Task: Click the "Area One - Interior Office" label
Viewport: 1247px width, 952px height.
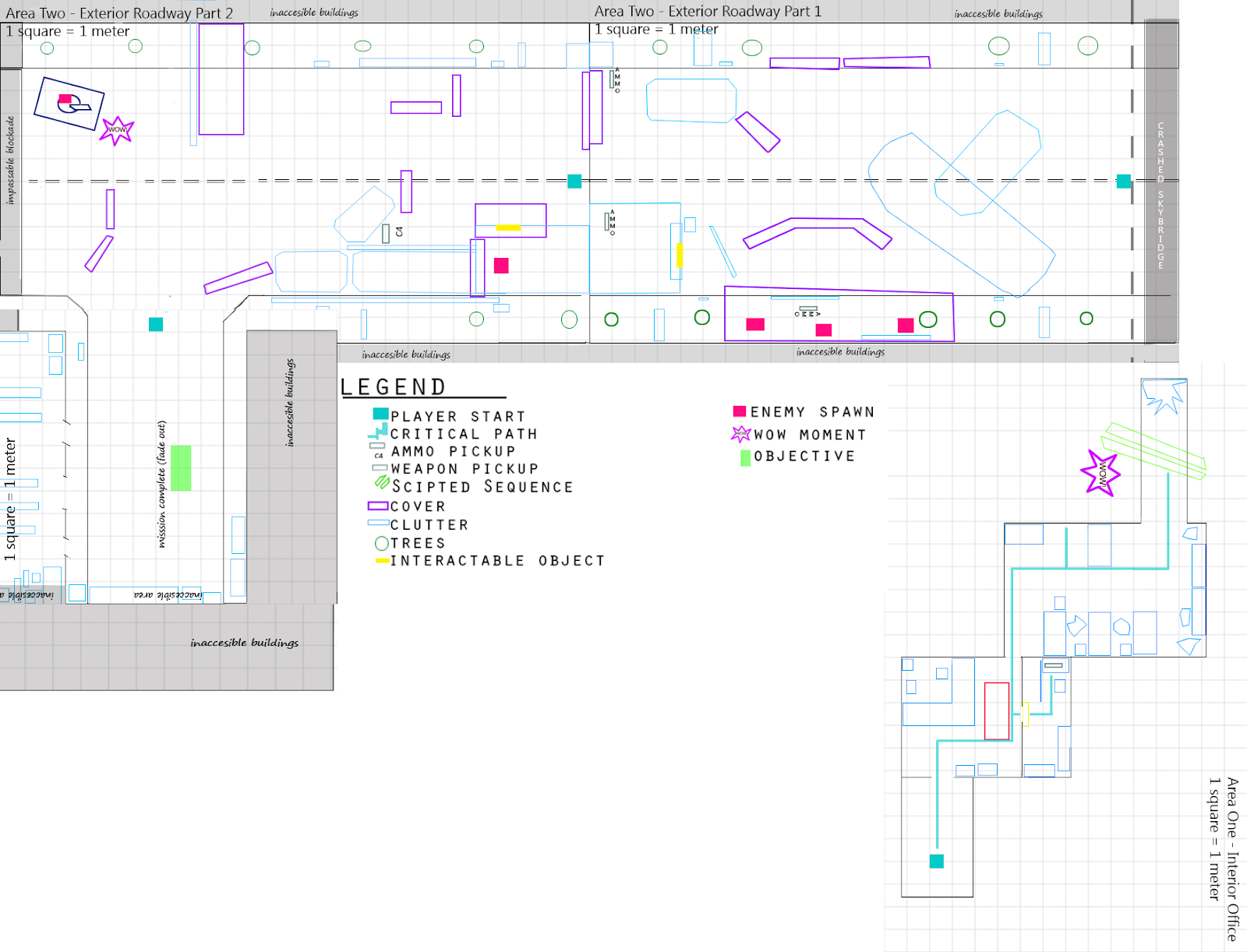Action: [1232, 859]
